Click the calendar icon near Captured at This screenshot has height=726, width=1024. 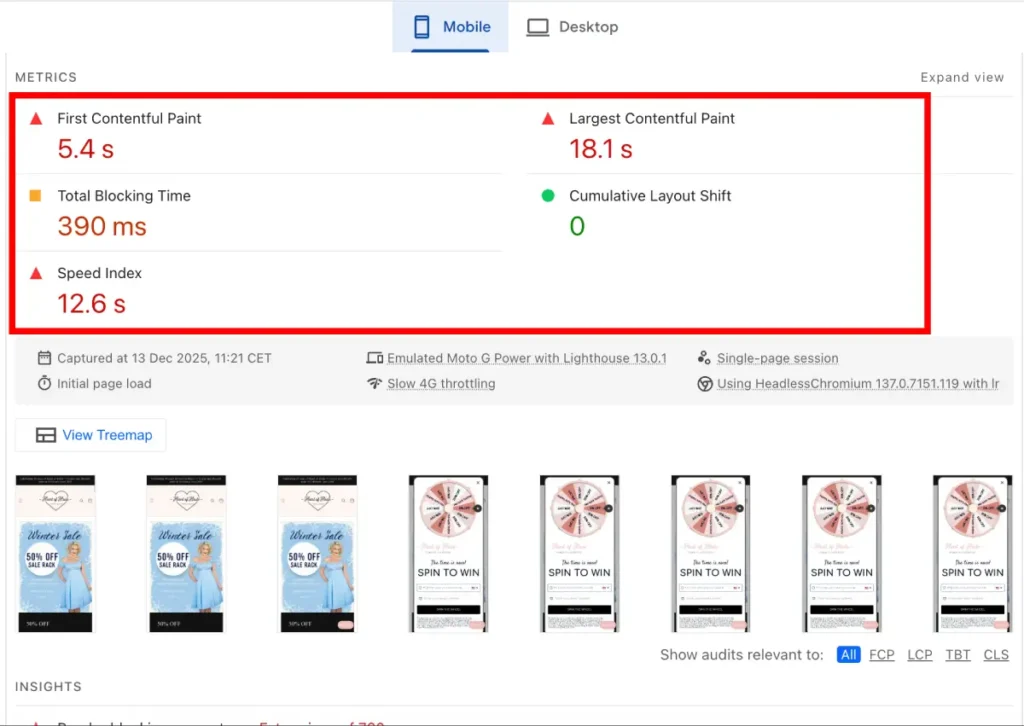[x=44, y=358]
